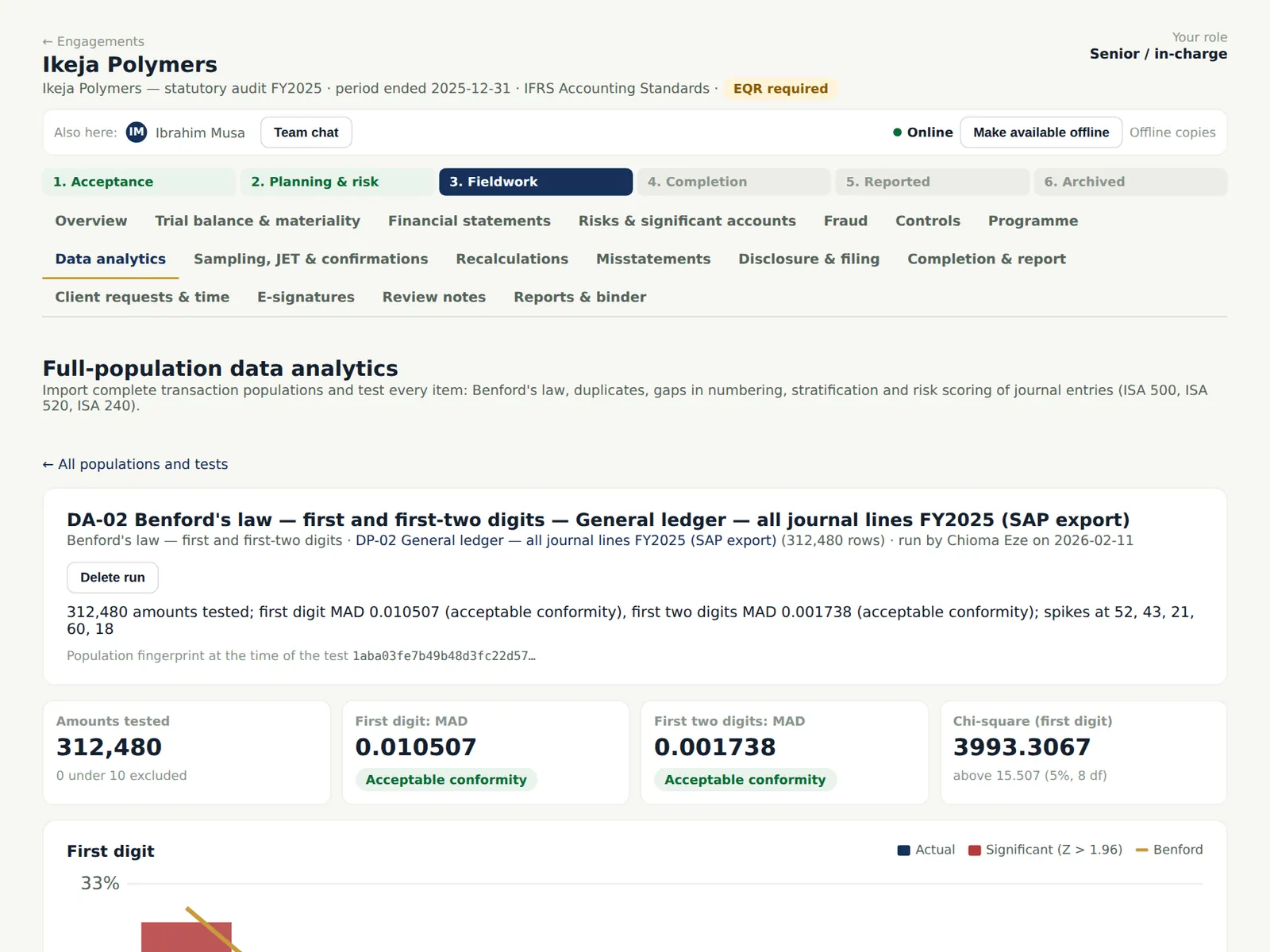Click the EQR required badge

[780, 89]
